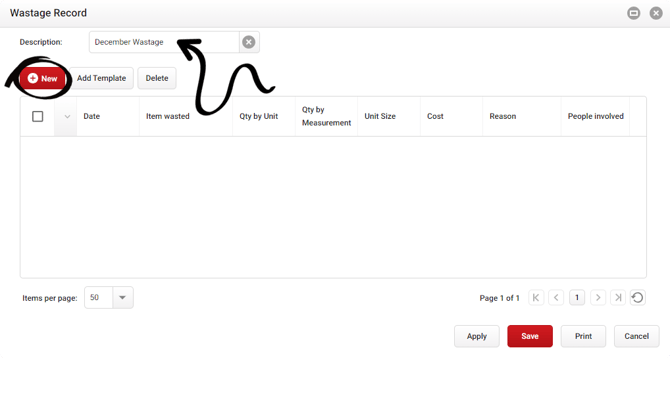Expand the column options chevron
Screen dimensions: 670x394
[x=67, y=116]
